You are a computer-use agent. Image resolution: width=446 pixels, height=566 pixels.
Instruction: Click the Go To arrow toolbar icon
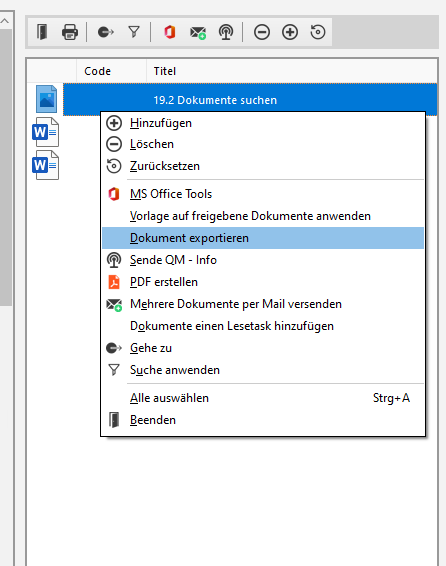pyautogui.click(x=106, y=32)
